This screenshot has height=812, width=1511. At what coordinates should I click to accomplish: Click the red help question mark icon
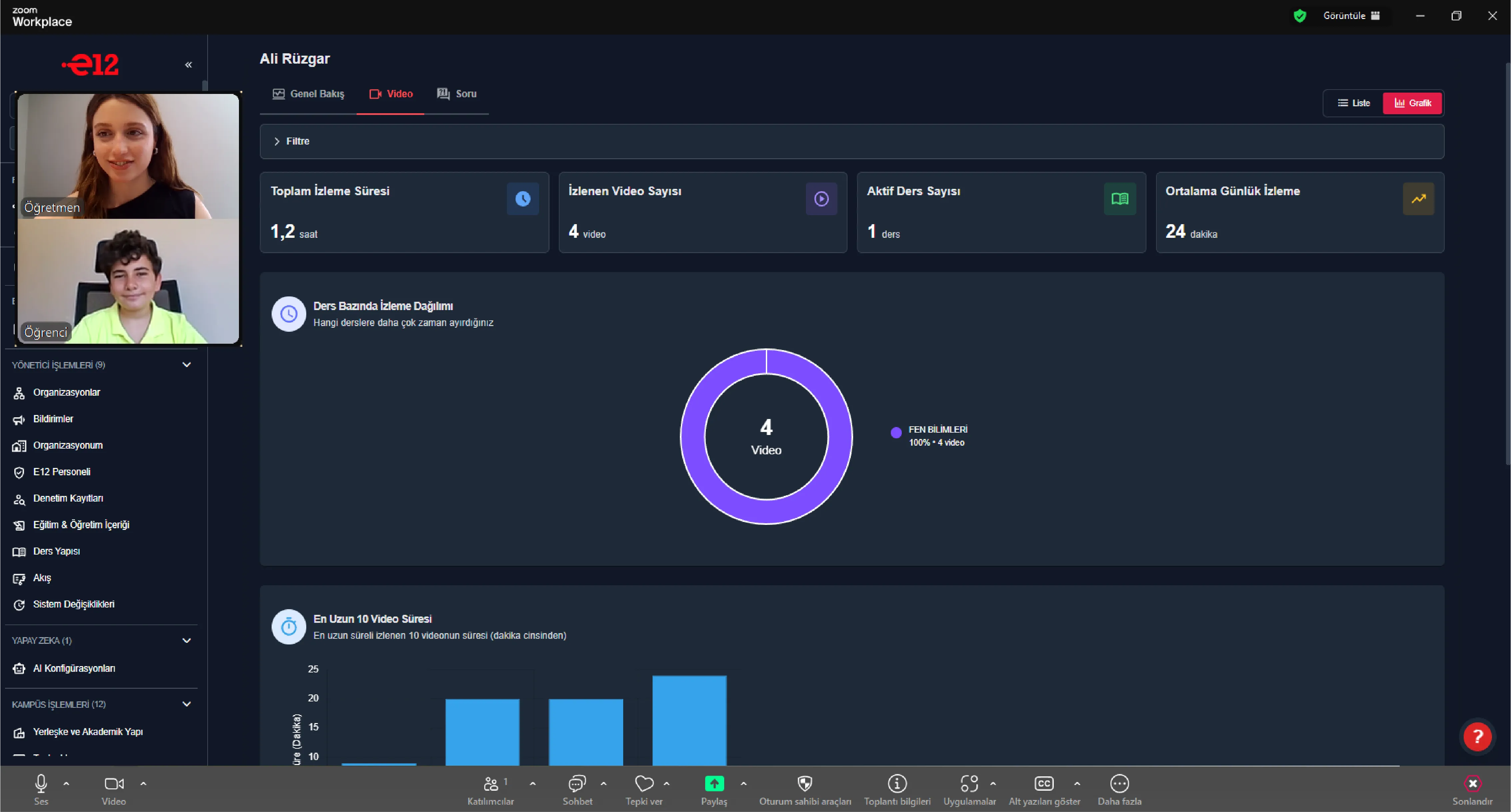click(1477, 736)
